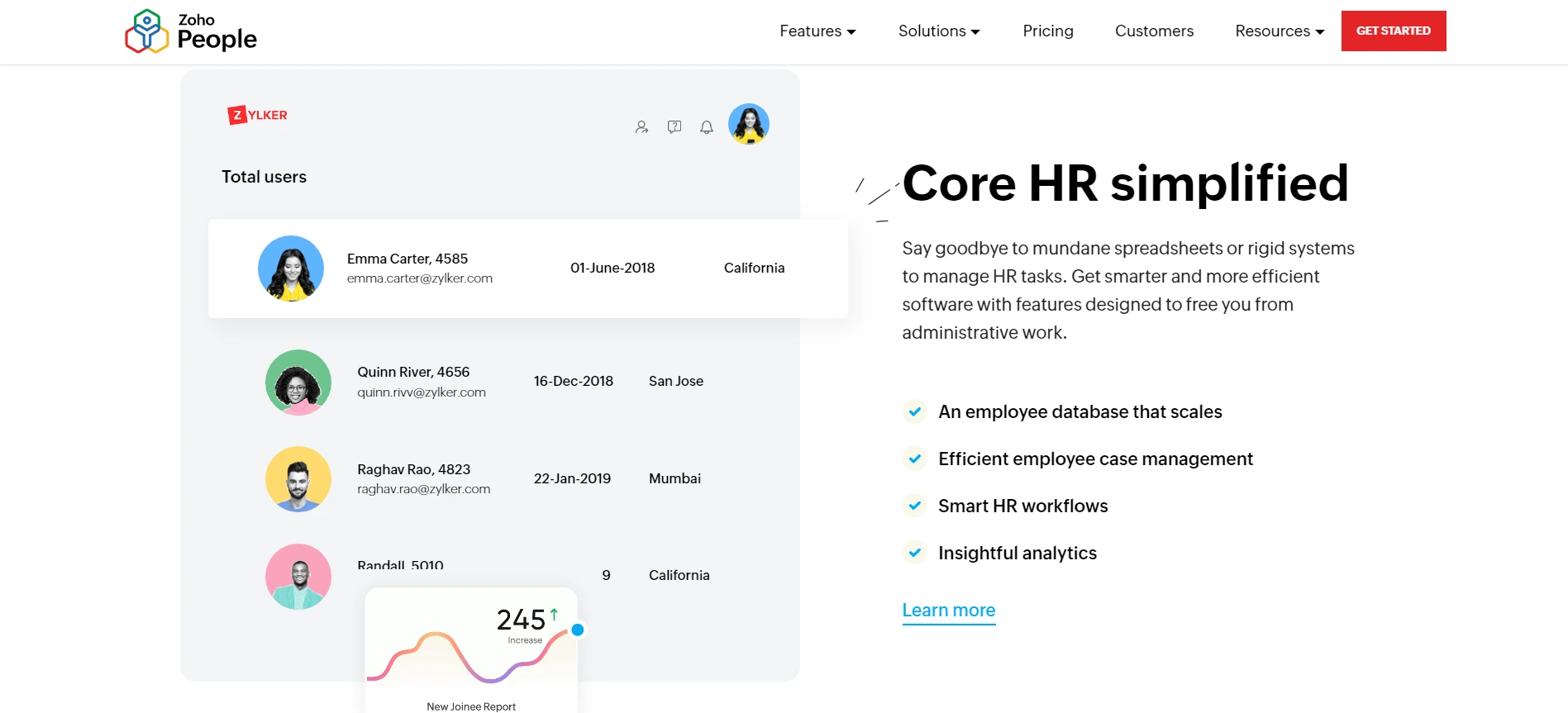Click the 'New Joinee Report' label
The width and height of the screenshot is (1568, 713).
[471, 706]
